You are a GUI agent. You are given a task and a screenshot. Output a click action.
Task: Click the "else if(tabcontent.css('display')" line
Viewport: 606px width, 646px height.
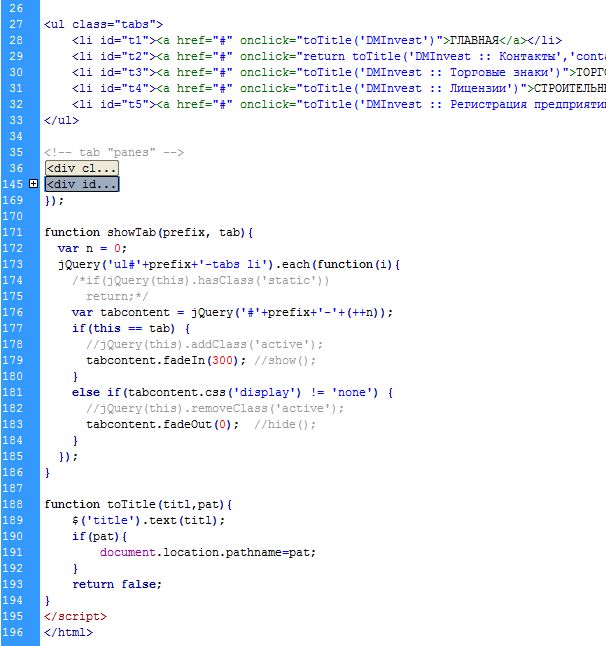[x=232, y=393]
